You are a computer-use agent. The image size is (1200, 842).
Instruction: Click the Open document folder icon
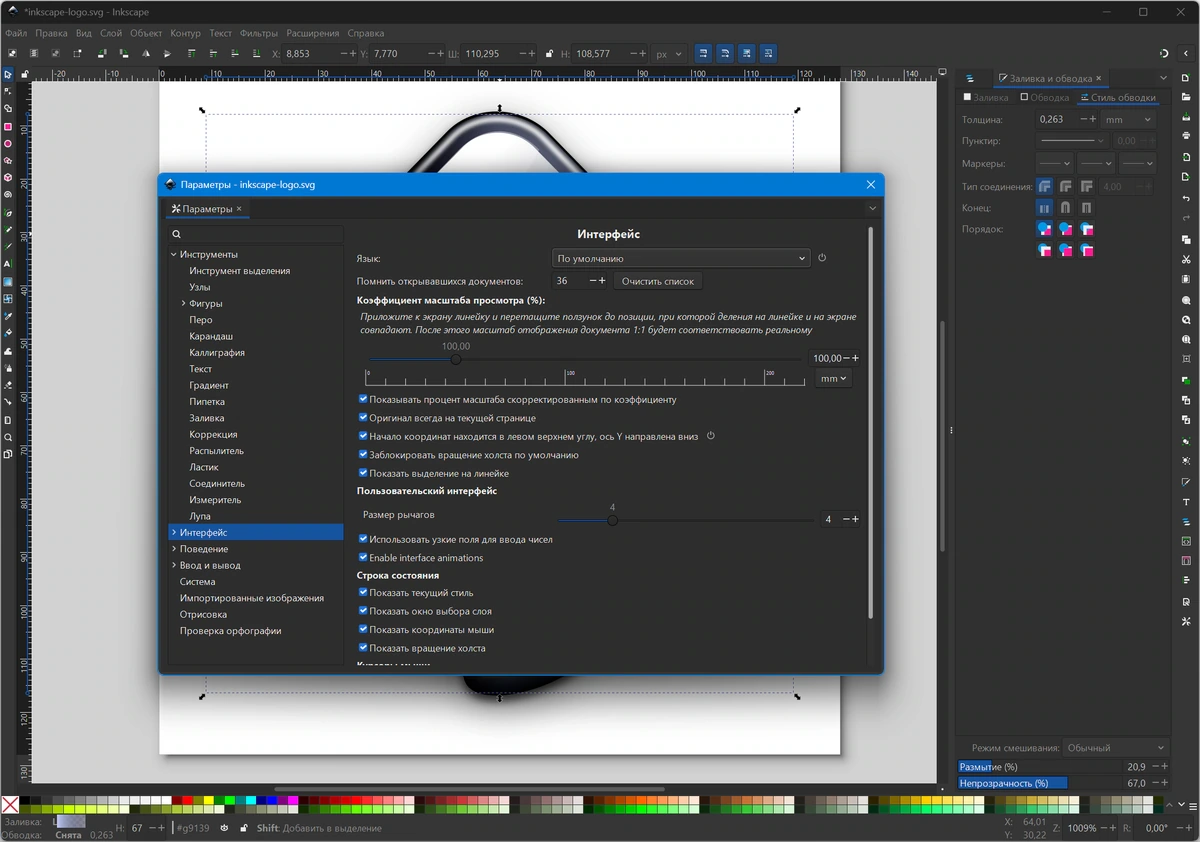[1186, 97]
